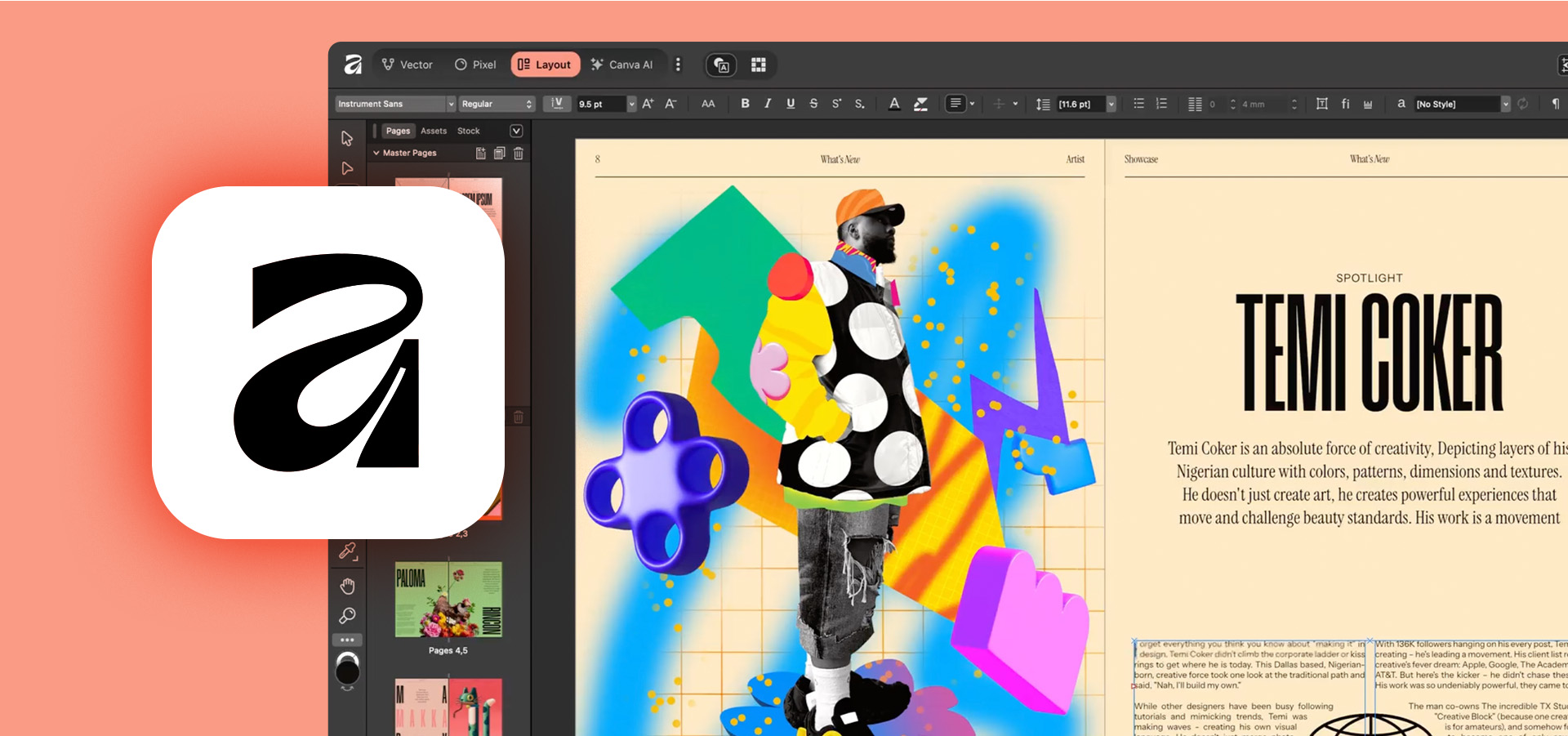
Task: Increase font size with A+ icon
Action: [x=648, y=104]
